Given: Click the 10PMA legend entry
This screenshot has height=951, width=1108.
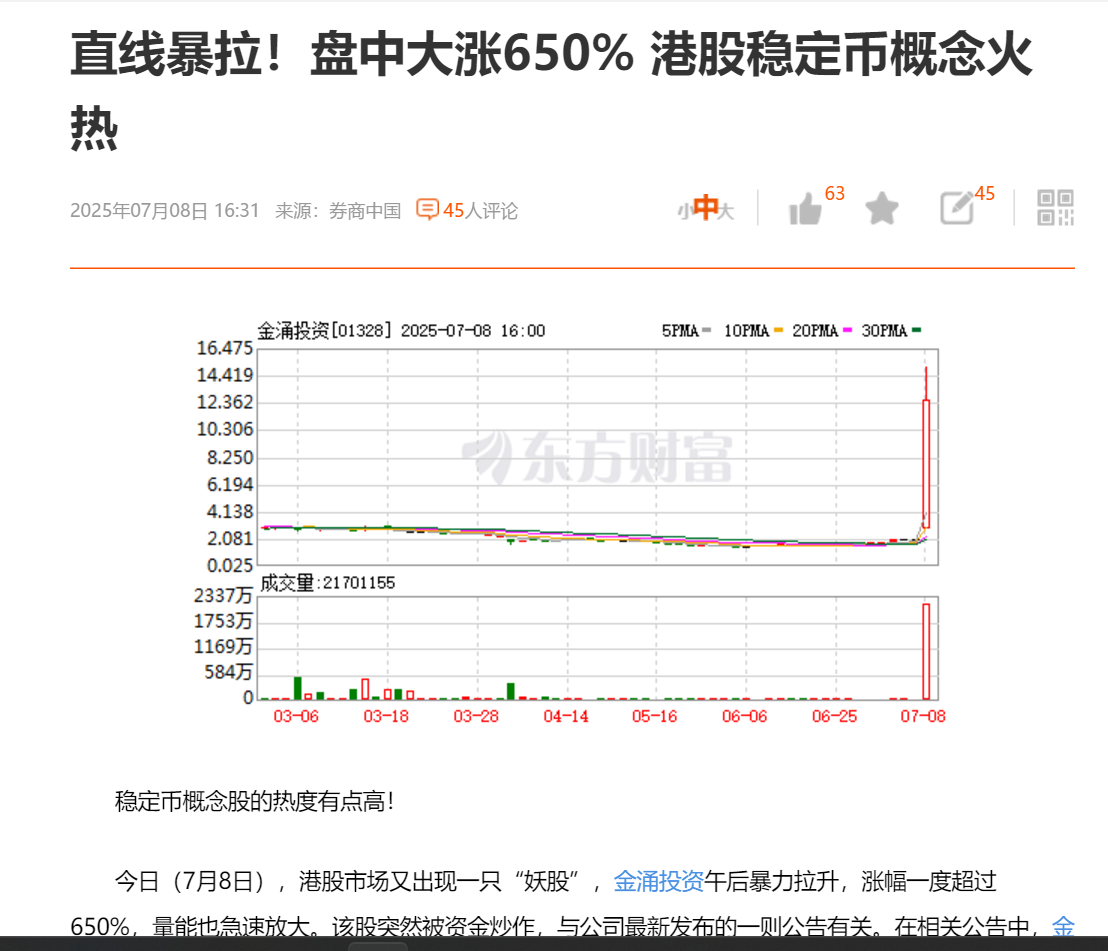Looking at the screenshot, I should 753,331.
